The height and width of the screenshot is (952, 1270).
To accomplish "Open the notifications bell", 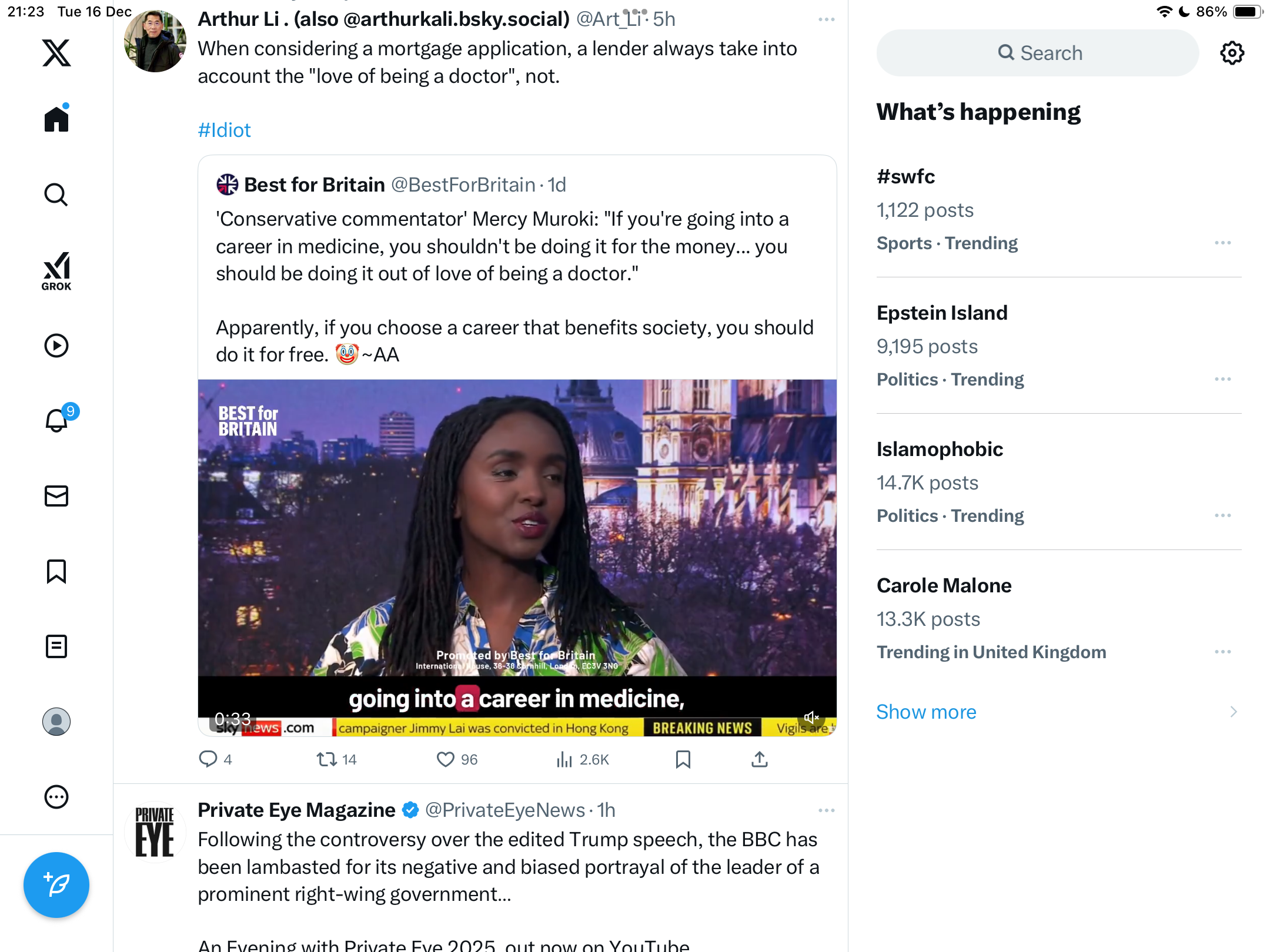I will (x=57, y=421).
